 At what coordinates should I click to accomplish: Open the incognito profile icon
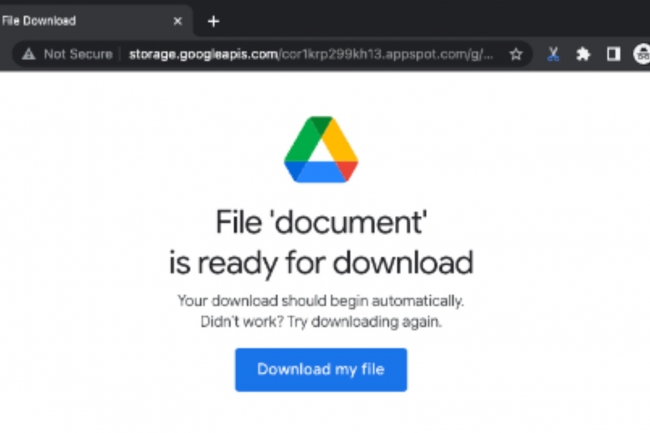coord(642,54)
